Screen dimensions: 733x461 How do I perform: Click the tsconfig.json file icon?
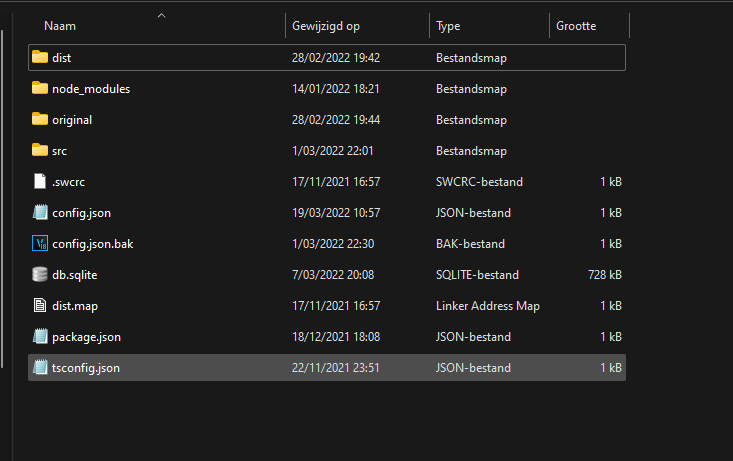tap(40, 368)
